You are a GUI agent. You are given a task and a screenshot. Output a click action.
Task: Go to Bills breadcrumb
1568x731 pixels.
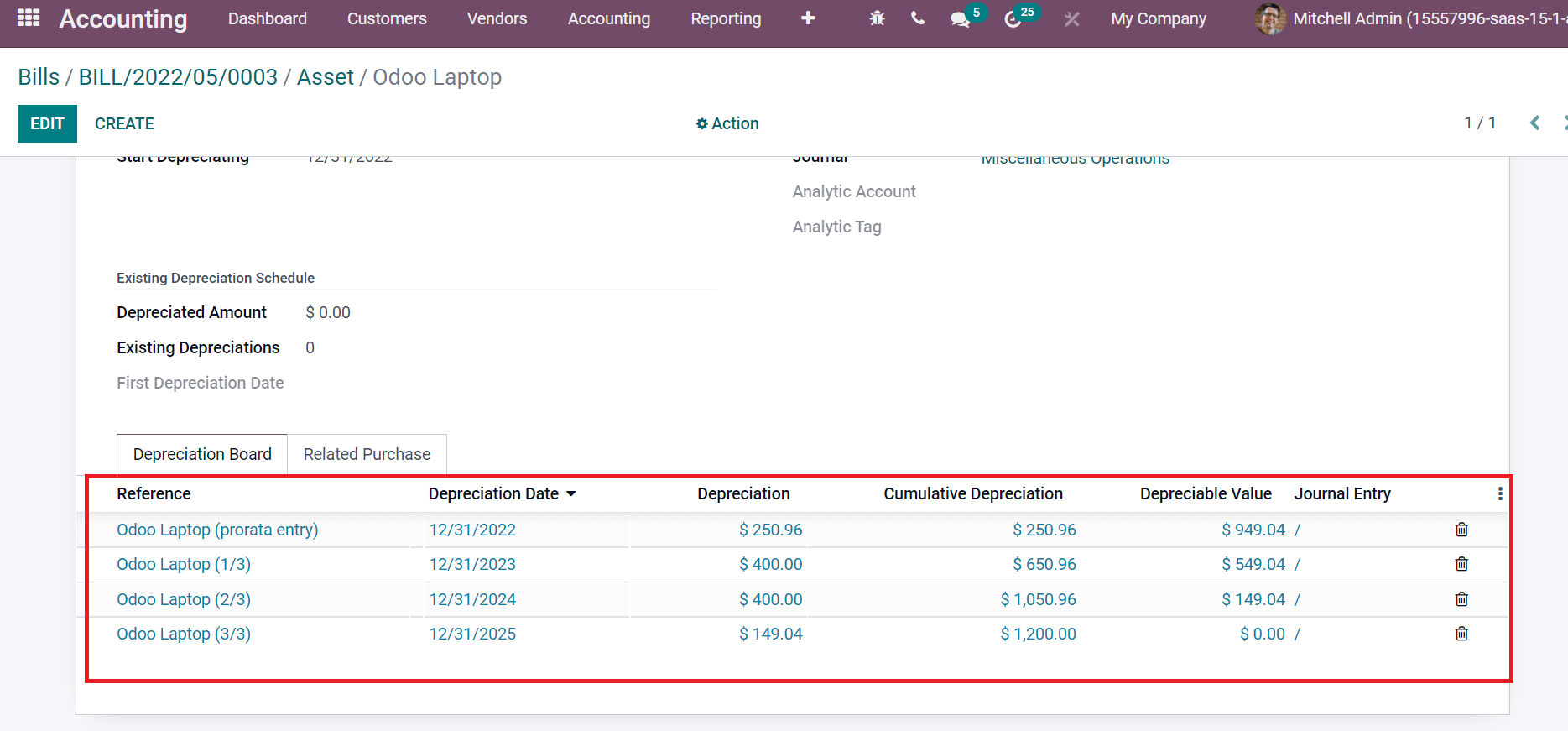pyautogui.click(x=39, y=77)
